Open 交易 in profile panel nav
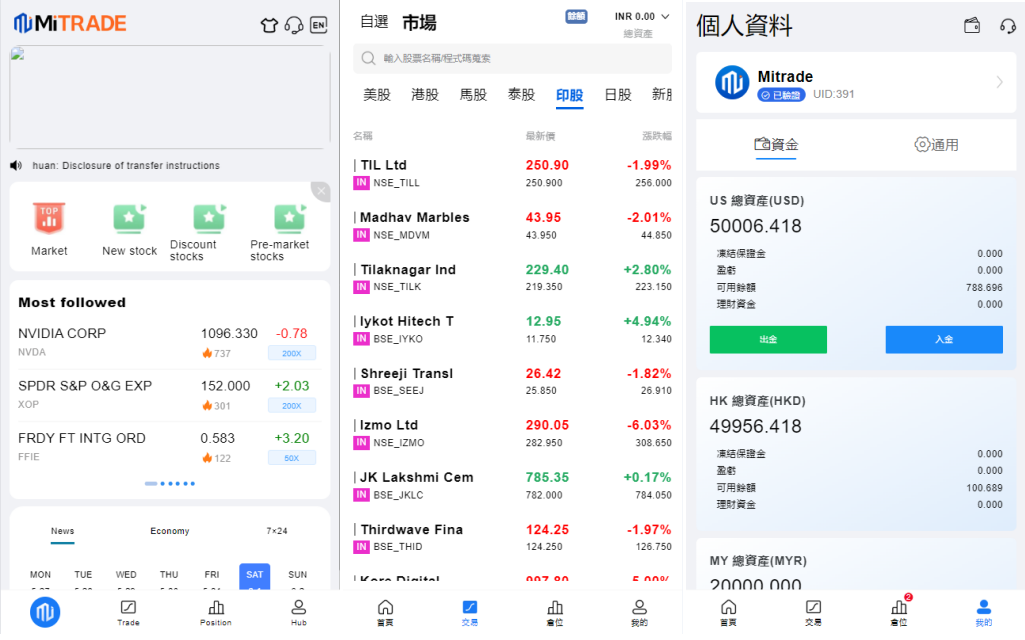The height and width of the screenshot is (640, 1025). click(x=813, y=613)
